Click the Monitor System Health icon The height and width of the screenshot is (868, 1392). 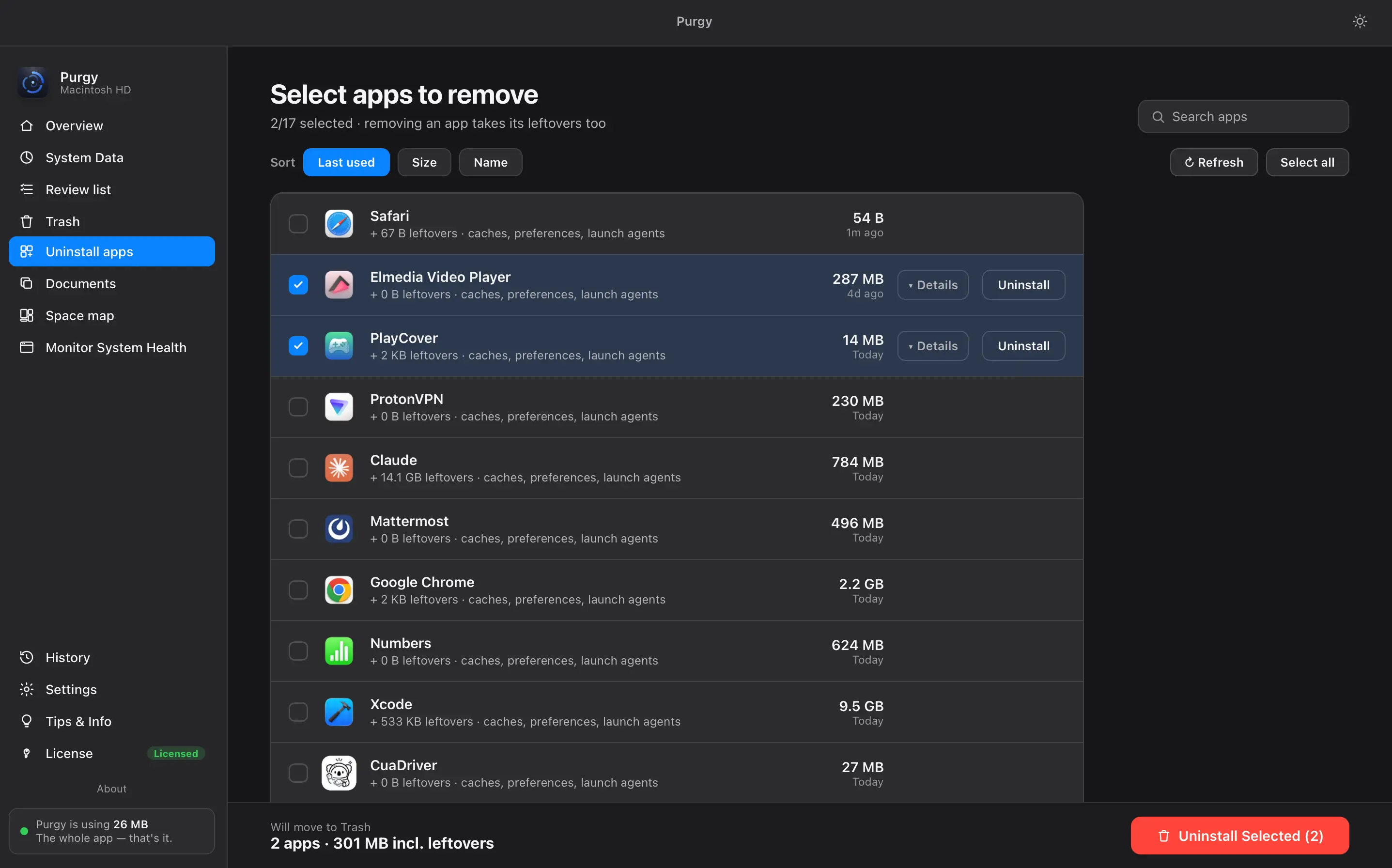coord(27,347)
